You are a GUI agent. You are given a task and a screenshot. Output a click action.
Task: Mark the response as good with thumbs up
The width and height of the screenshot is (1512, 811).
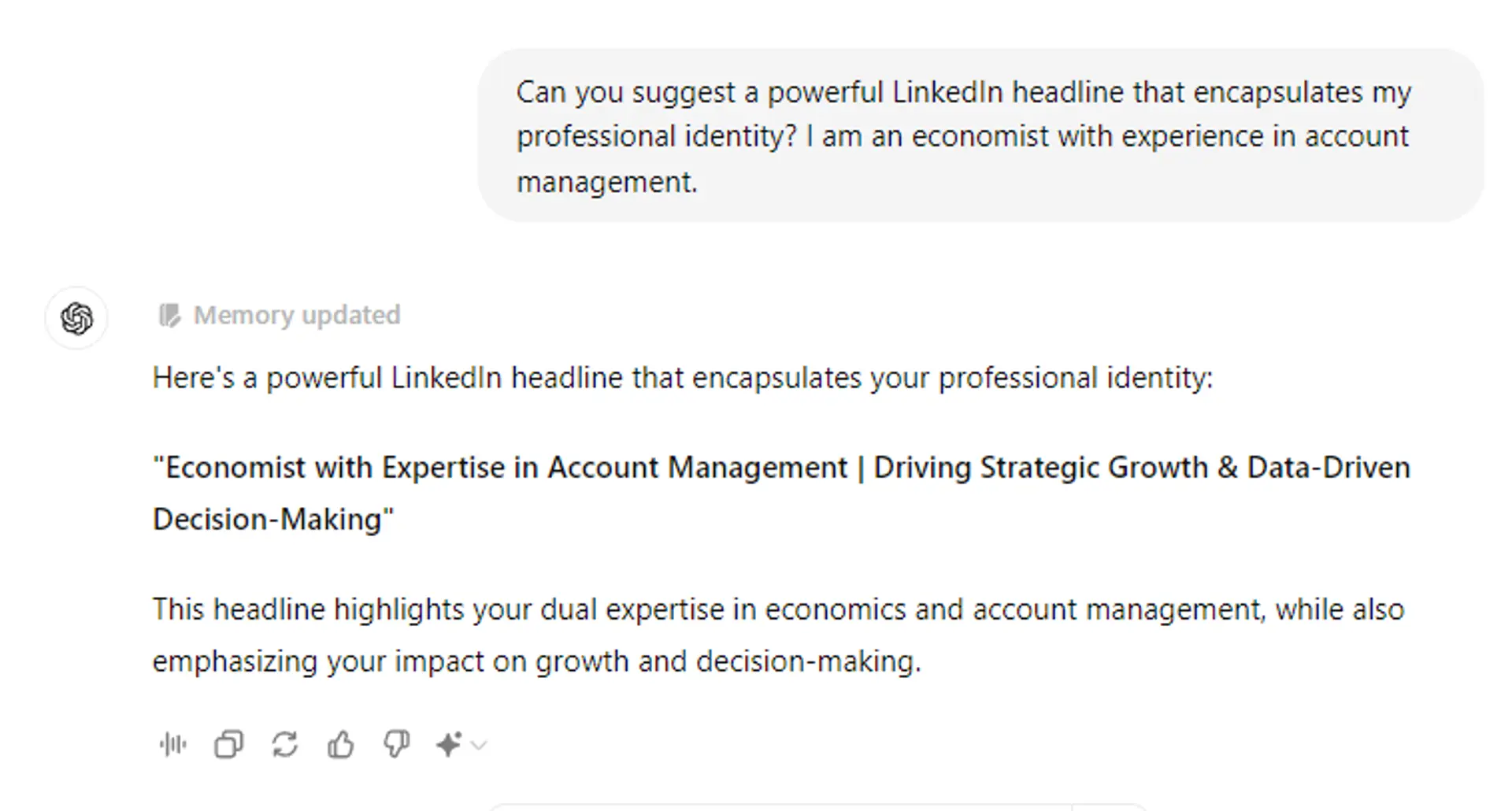click(340, 744)
